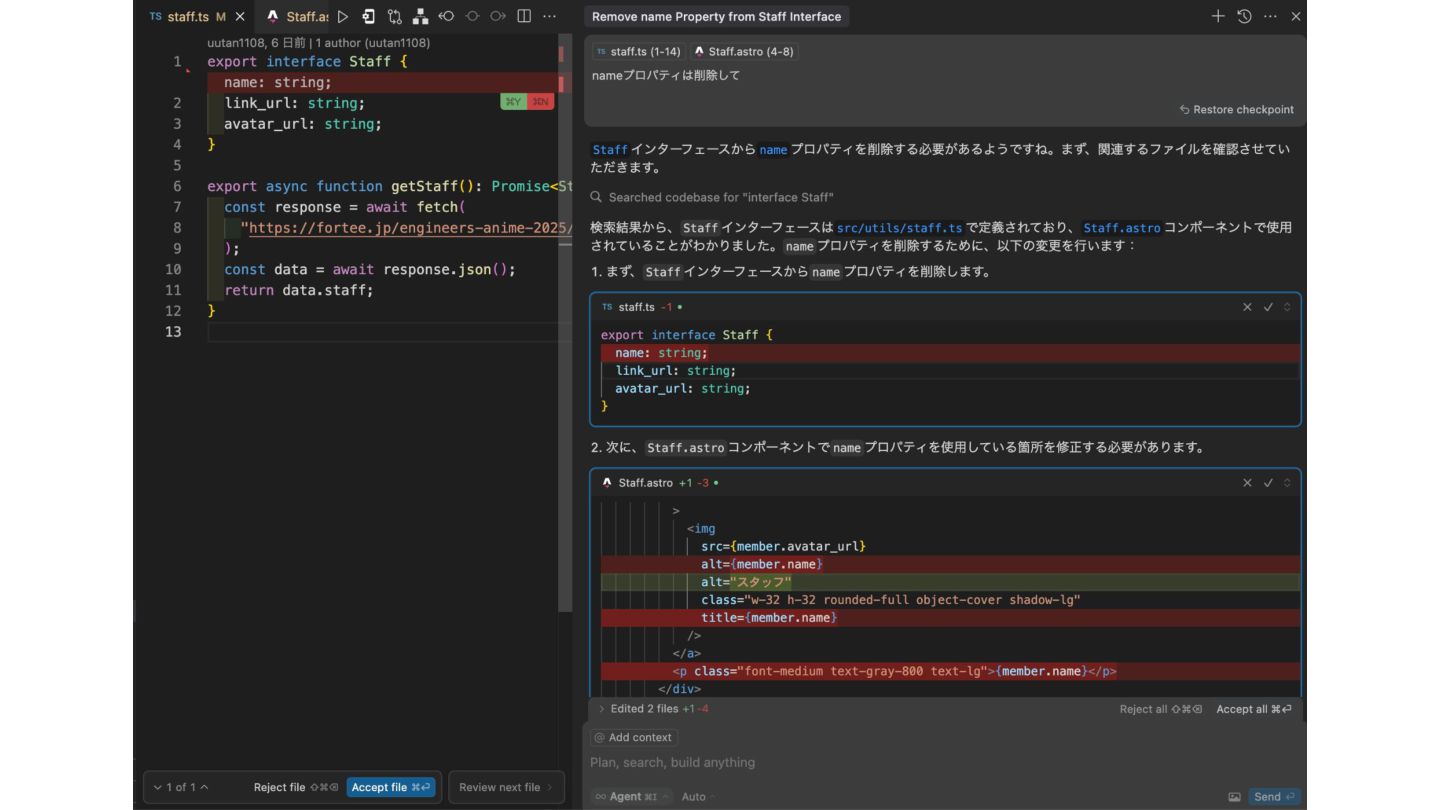1440x810 pixels.
Task: Click the editor more actions ellipsis
Action: tap(550, 16)
